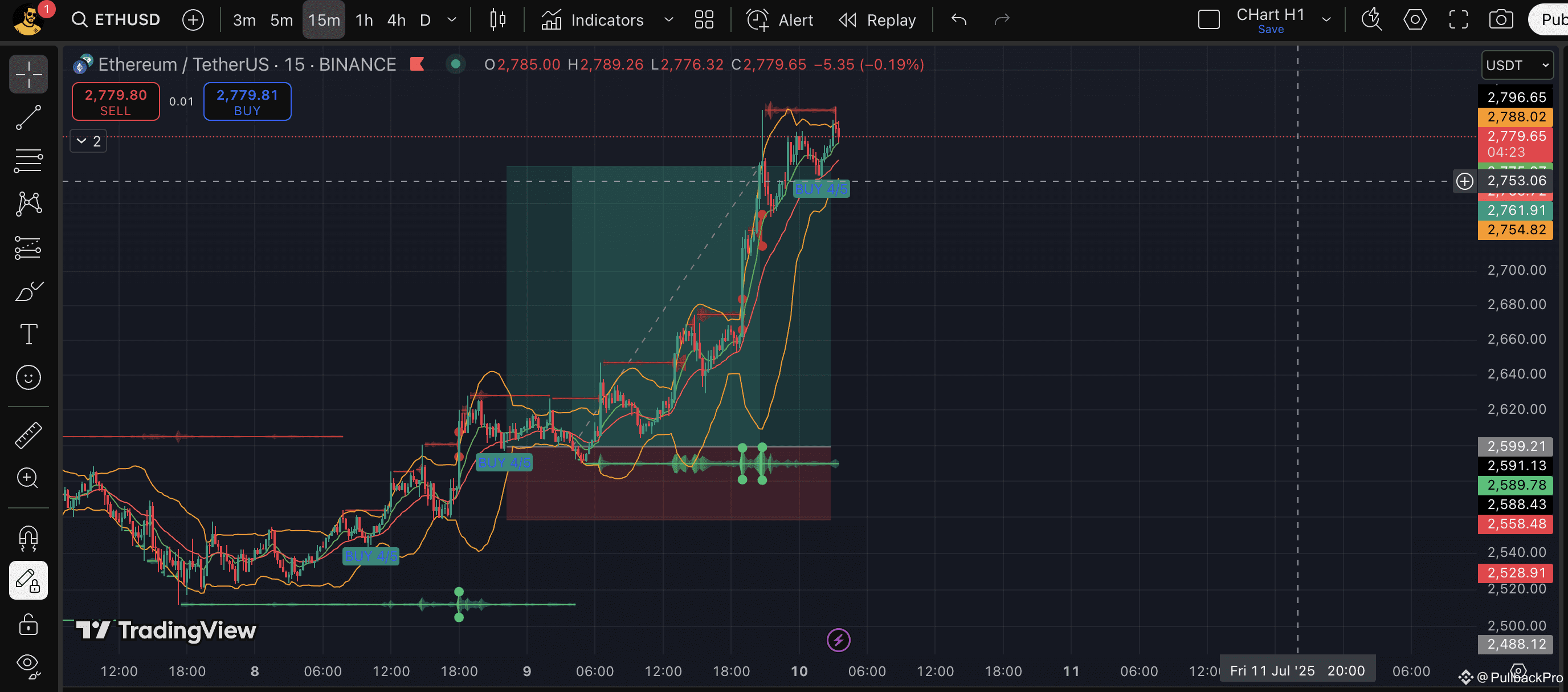The image size is (1568, 692).
Task: Select the top BUY 4/5 signal label
Action: coord(821,189)
